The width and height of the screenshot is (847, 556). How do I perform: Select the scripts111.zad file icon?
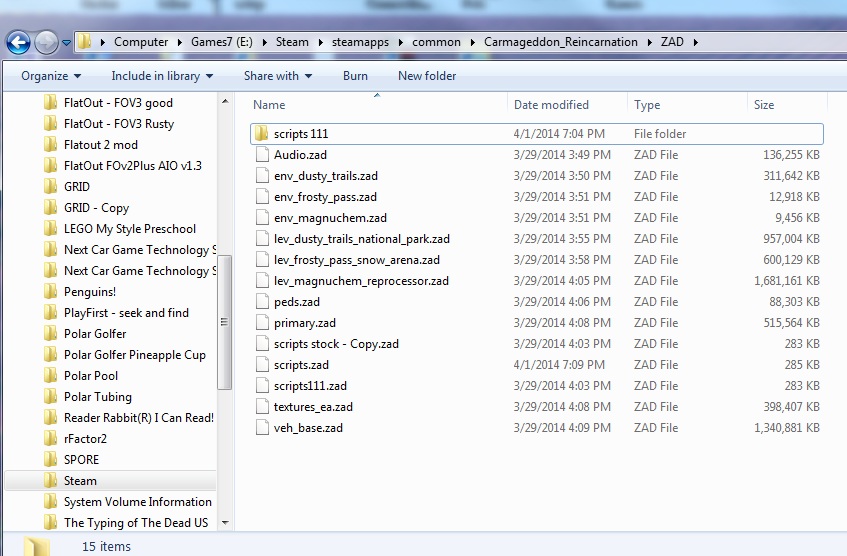262,386
